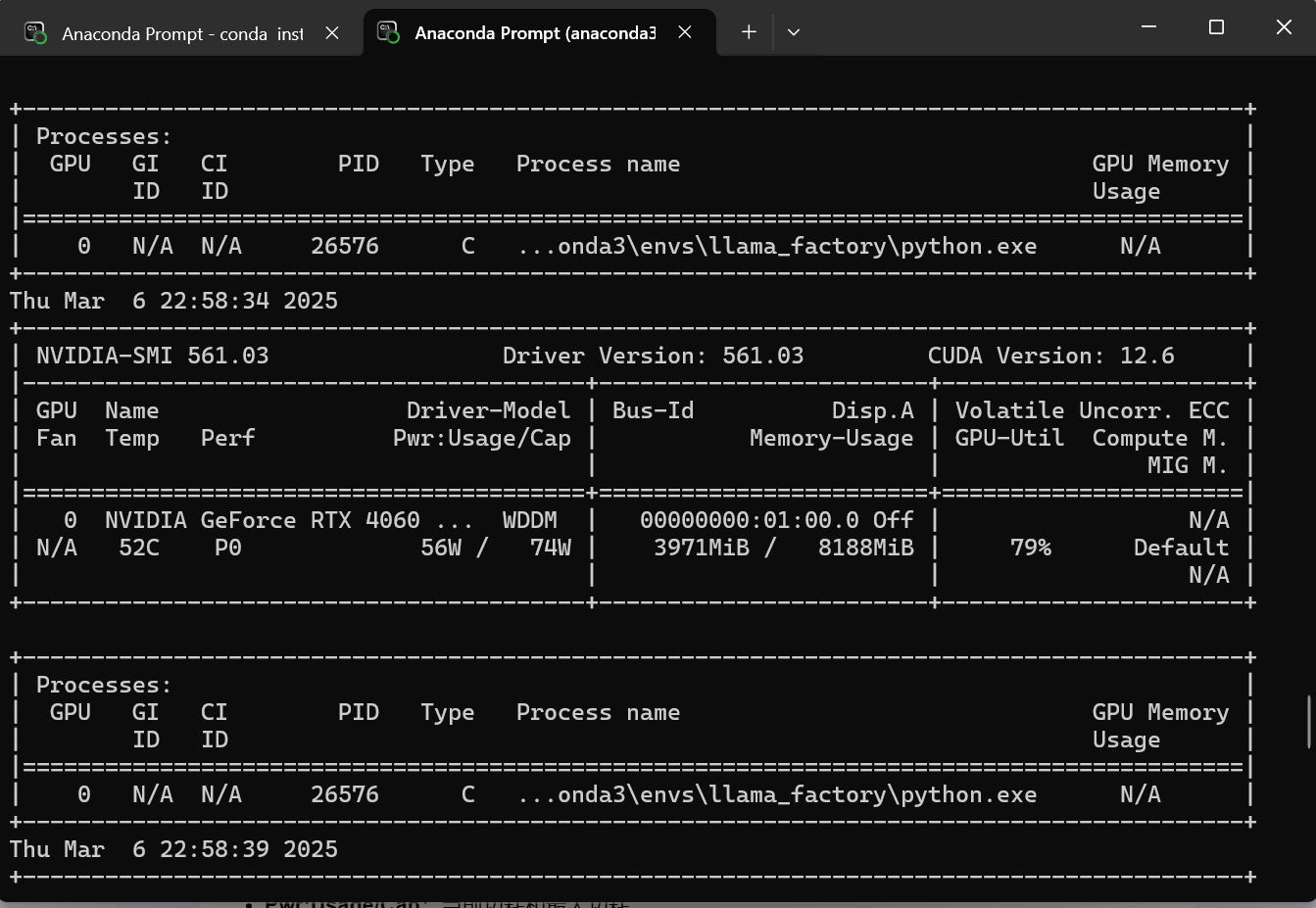Close the 'Anaconda Prompt - conda inst' tab
The width and height of the screenshot is (1316, 908).
coord(332,33)
